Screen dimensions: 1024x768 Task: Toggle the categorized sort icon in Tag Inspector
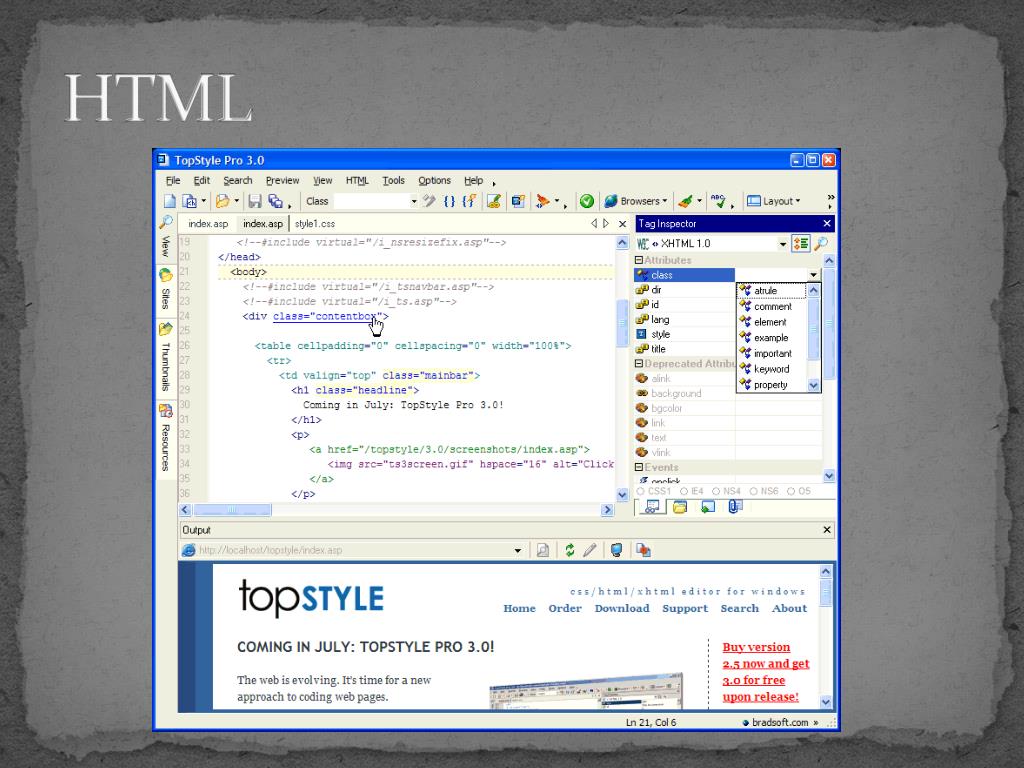pos(801,244)
